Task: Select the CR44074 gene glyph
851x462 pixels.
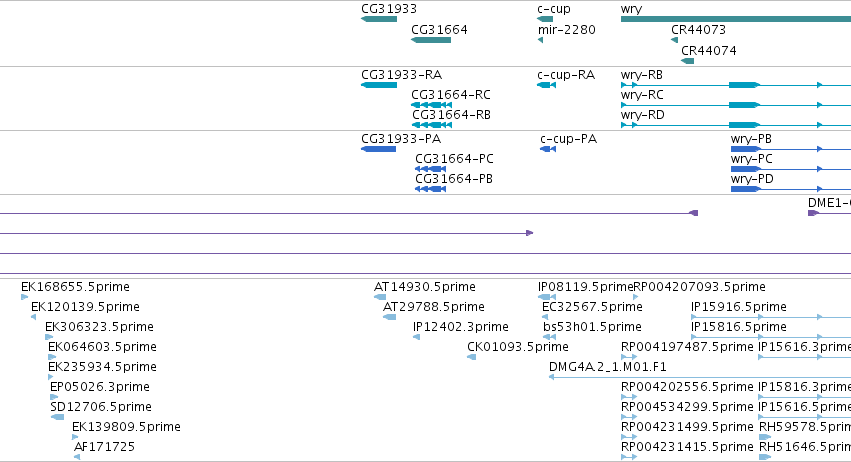Action: coord(687,61)
